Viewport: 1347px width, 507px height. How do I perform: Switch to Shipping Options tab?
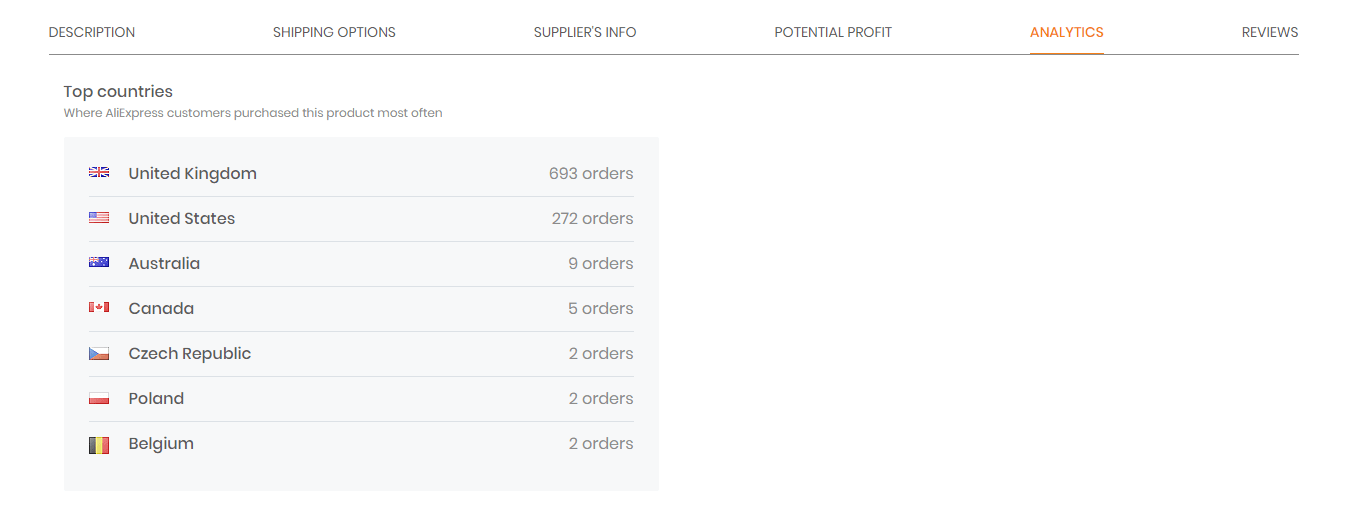pos(334,32)
